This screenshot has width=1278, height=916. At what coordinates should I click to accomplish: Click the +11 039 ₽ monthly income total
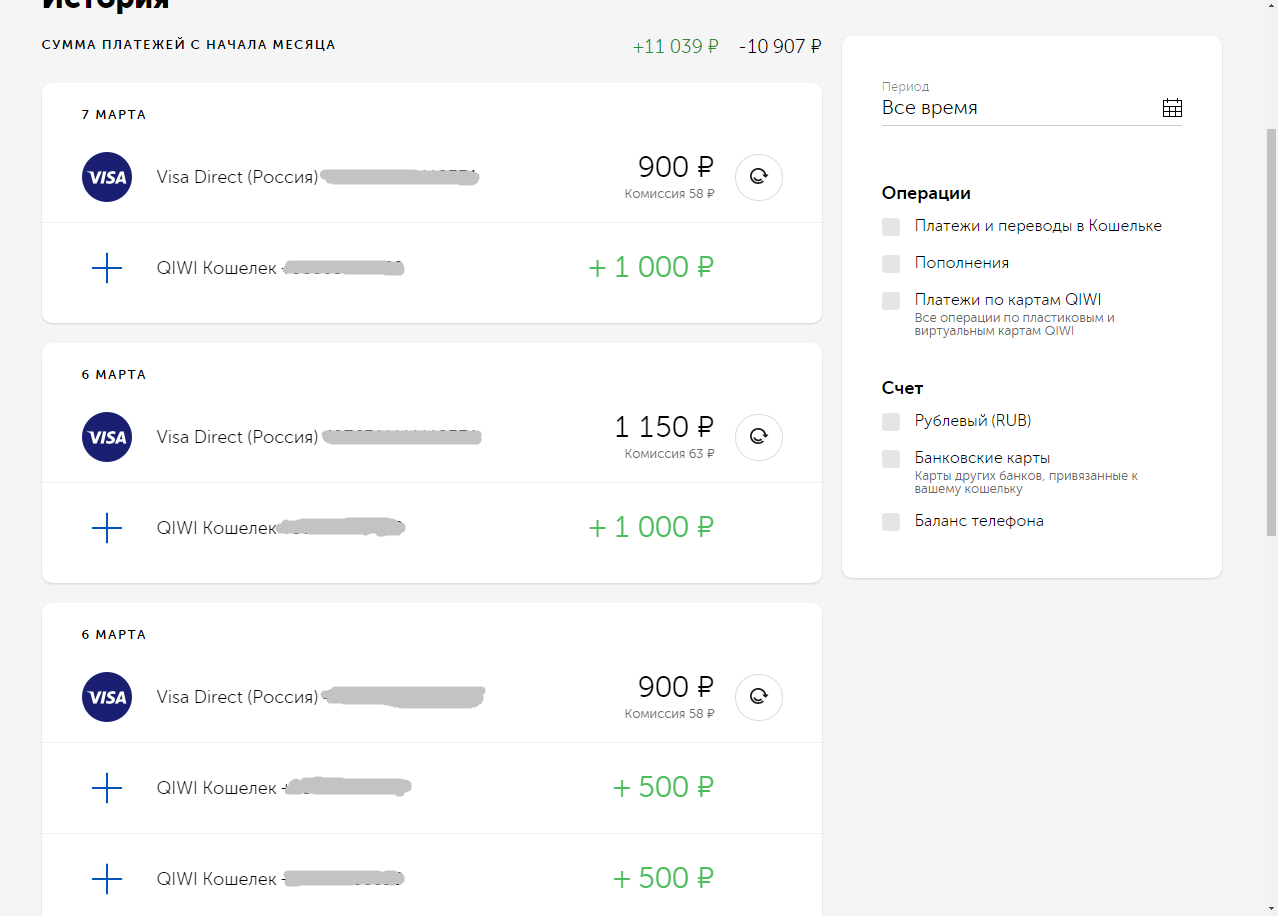676,46
